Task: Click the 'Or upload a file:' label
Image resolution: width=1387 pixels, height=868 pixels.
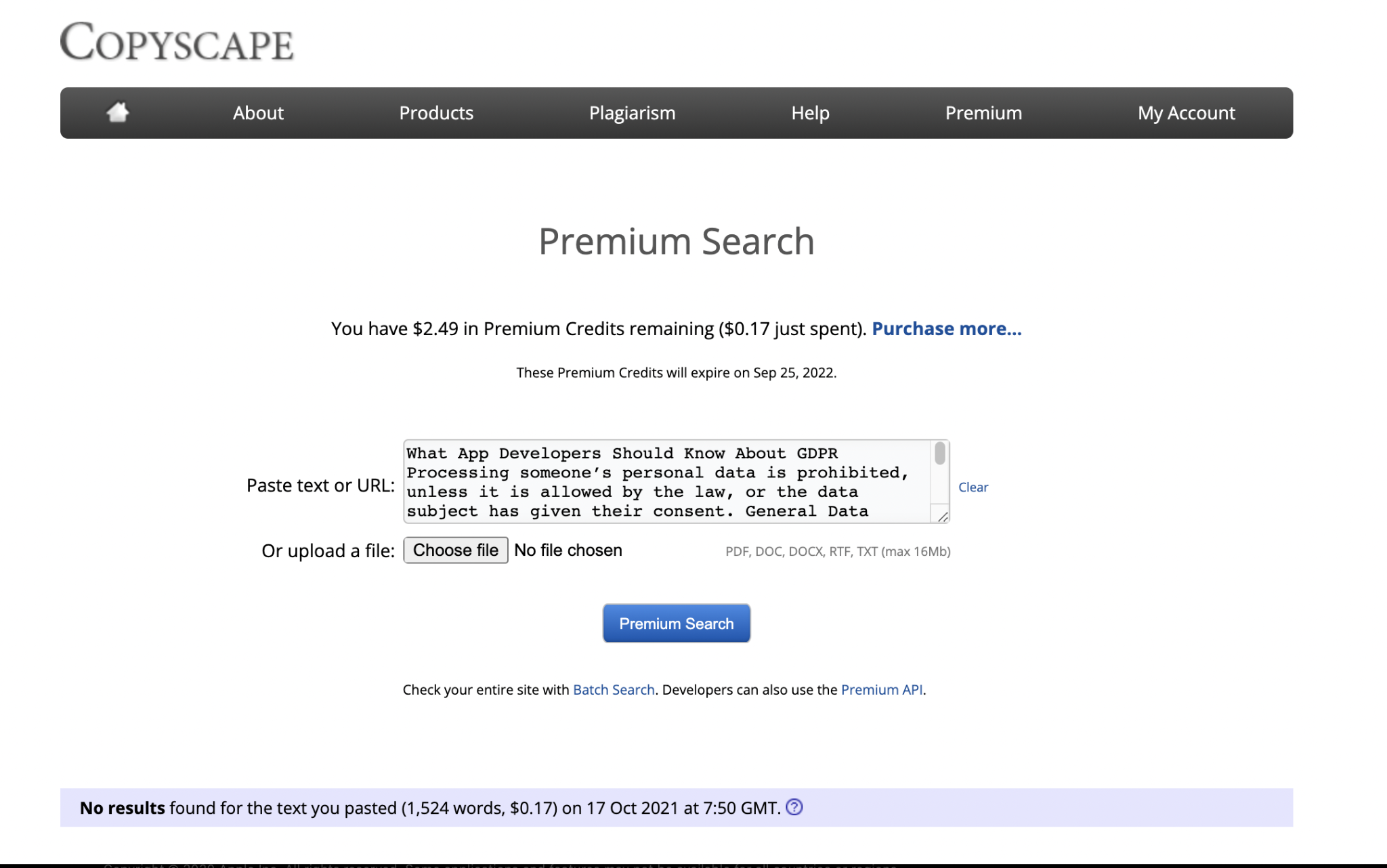Action: click(328, 551)
